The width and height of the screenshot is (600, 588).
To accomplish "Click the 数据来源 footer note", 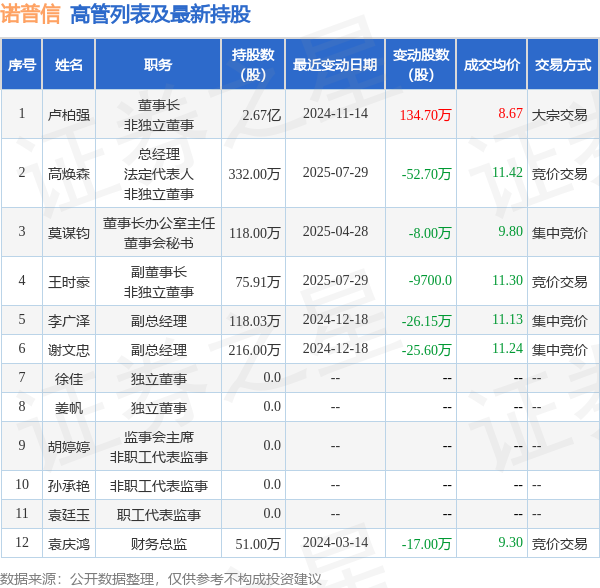I will tap(161, 579).
